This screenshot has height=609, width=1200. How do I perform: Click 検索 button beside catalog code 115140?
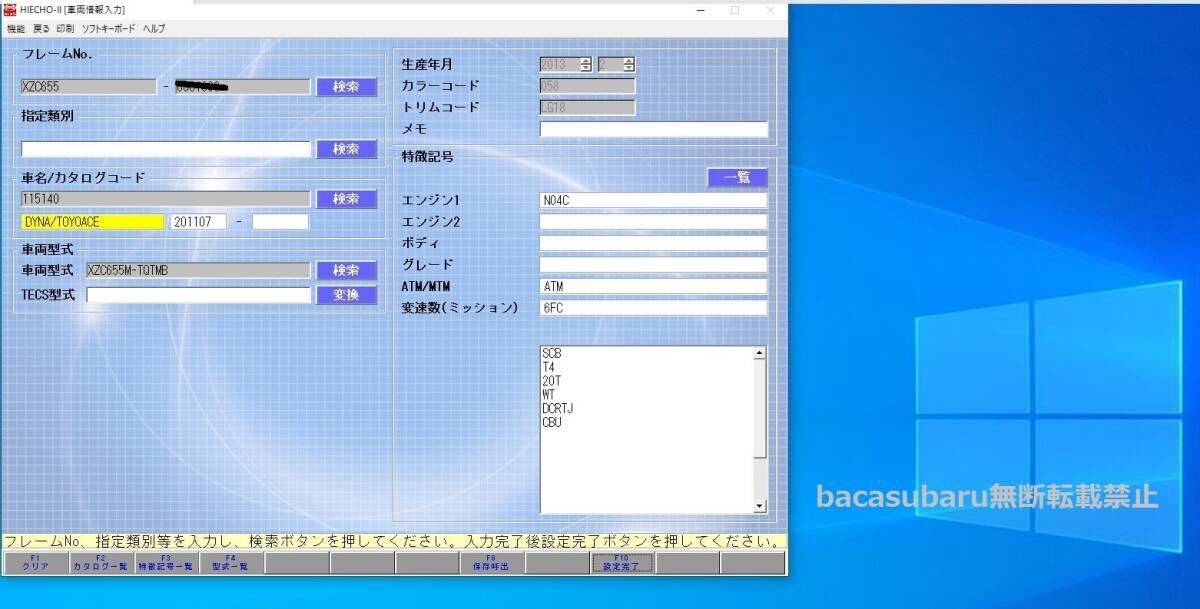346,199
